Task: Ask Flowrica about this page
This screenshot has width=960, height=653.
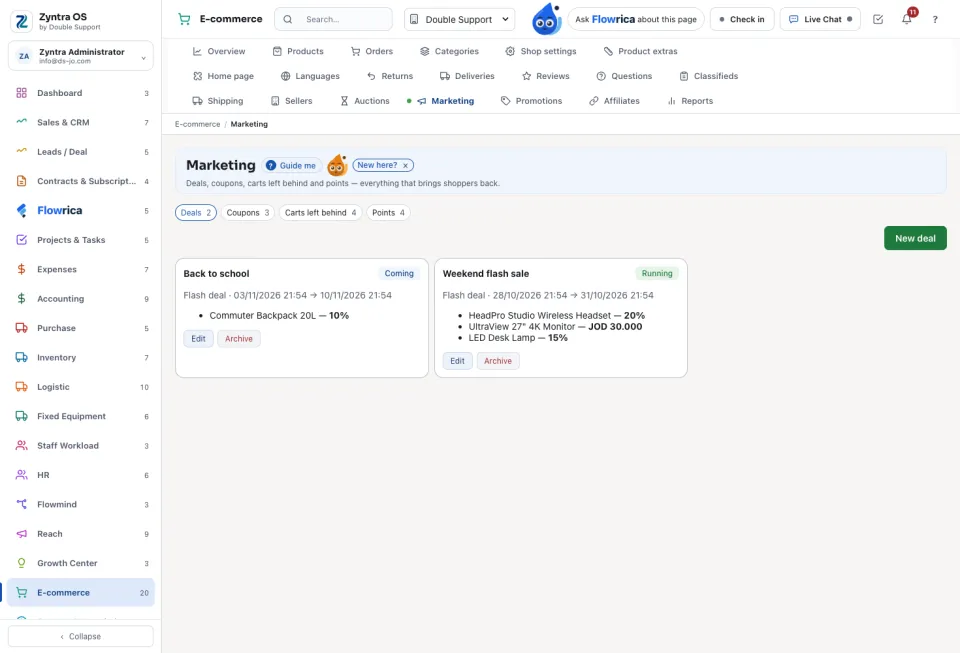Action: coord(636,19)
